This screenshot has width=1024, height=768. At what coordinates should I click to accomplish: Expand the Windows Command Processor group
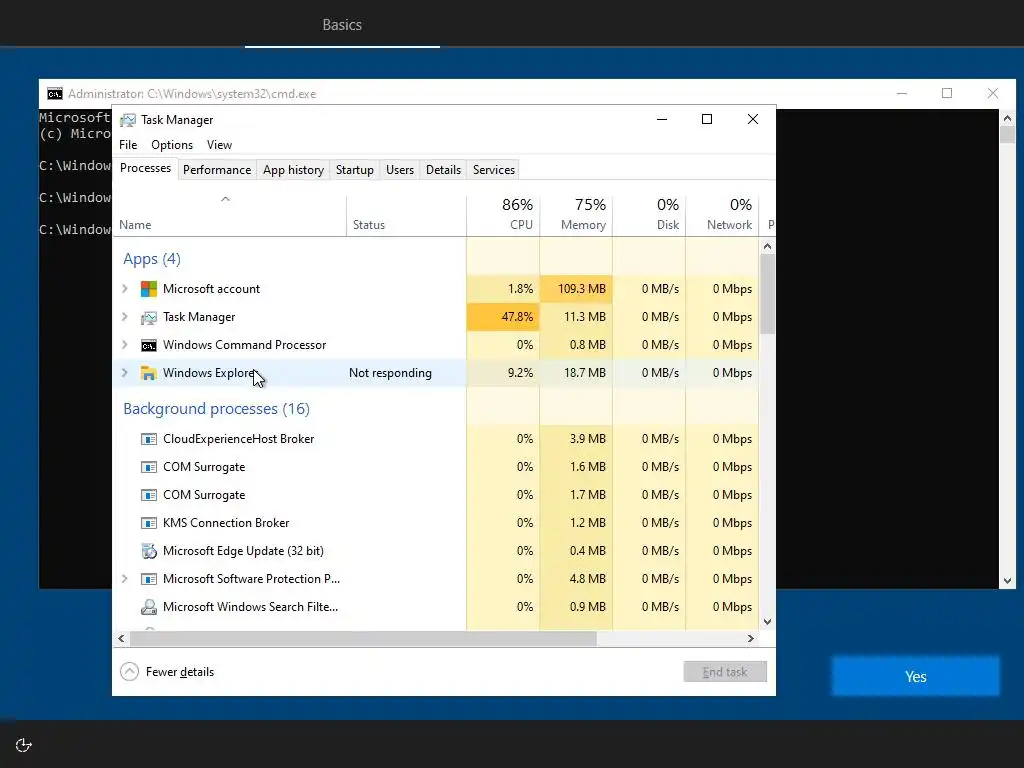[x=125, y=345]
